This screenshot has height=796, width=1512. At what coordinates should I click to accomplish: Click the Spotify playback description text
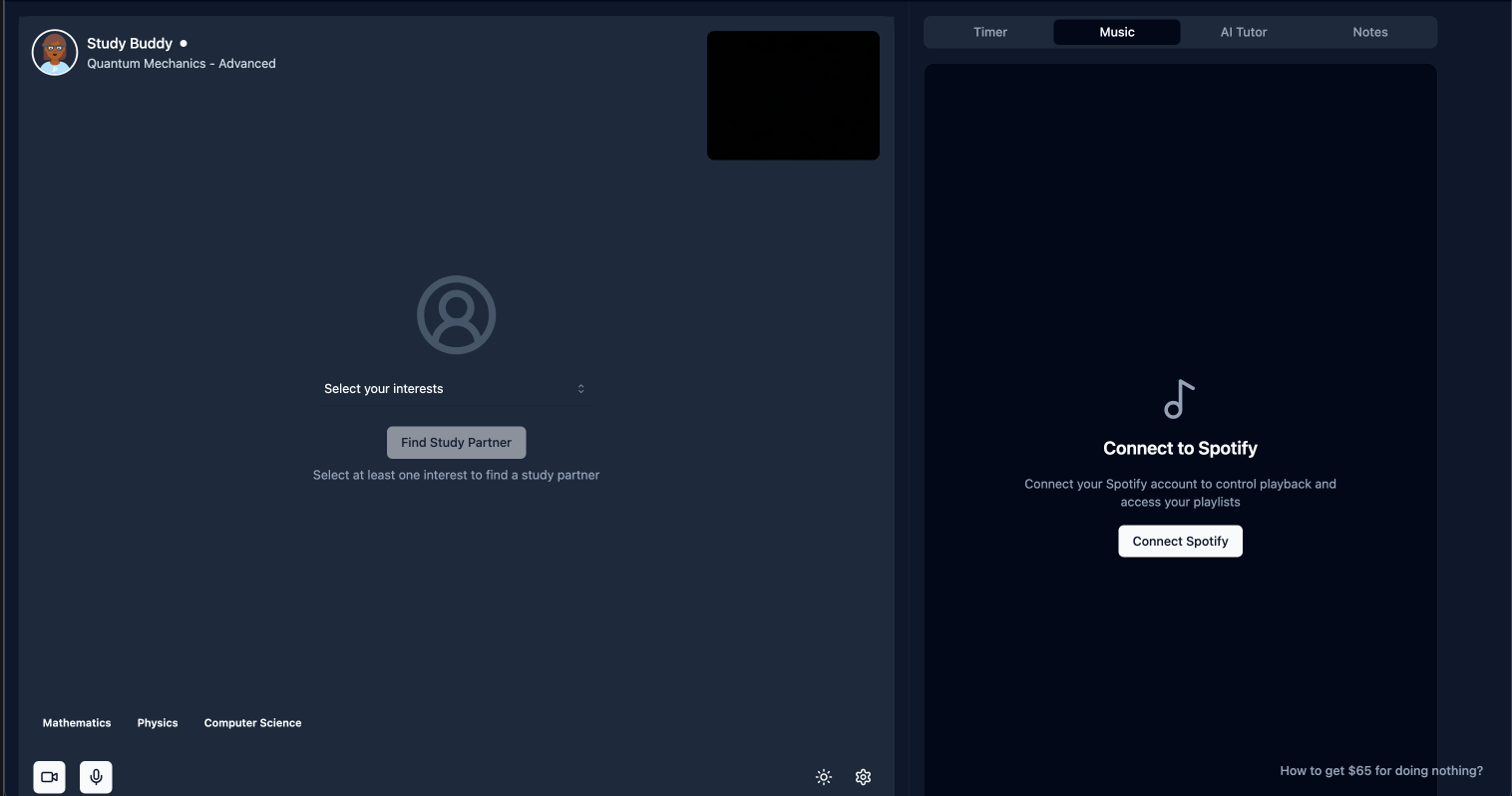(x=1180, y=493)
